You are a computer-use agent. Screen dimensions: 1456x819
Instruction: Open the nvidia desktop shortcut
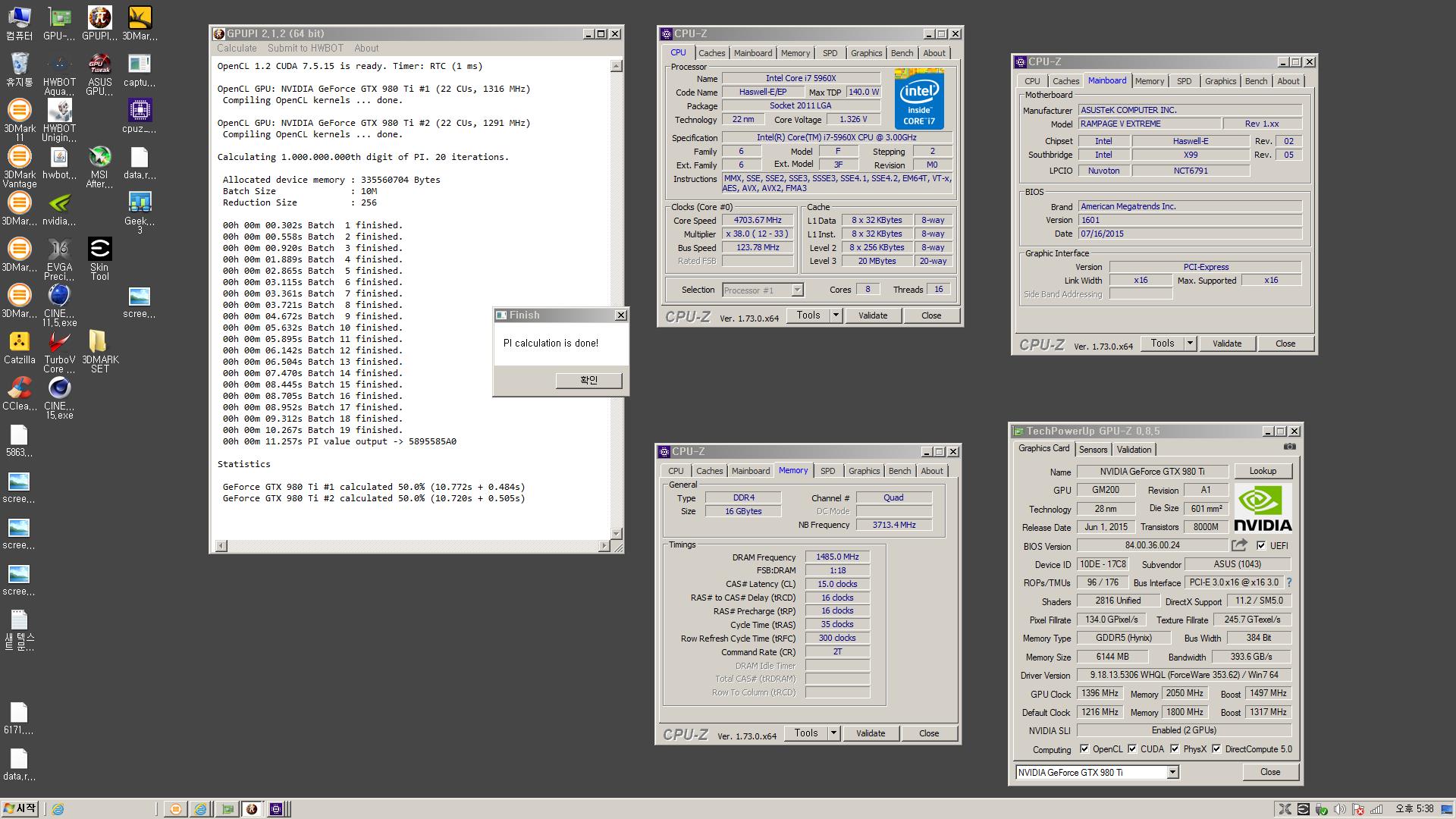(x=59, y=208)
